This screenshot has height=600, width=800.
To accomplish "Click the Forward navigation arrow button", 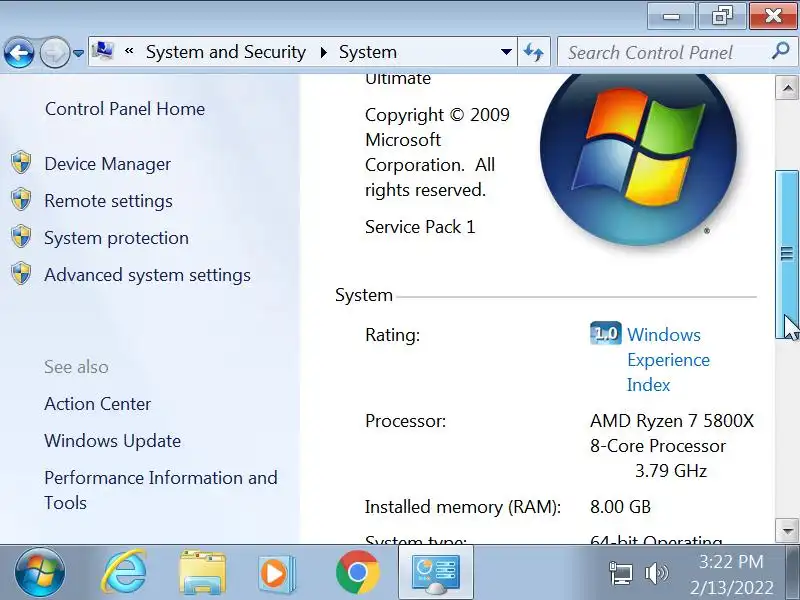I will [x=54, y=52].
